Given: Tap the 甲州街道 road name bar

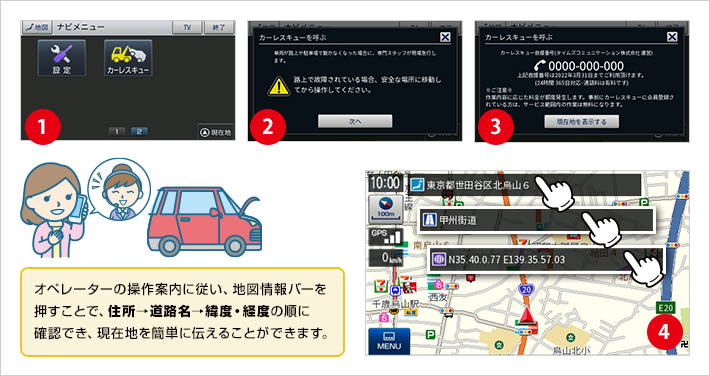Looking at the screenshot, I should point(537,221).
